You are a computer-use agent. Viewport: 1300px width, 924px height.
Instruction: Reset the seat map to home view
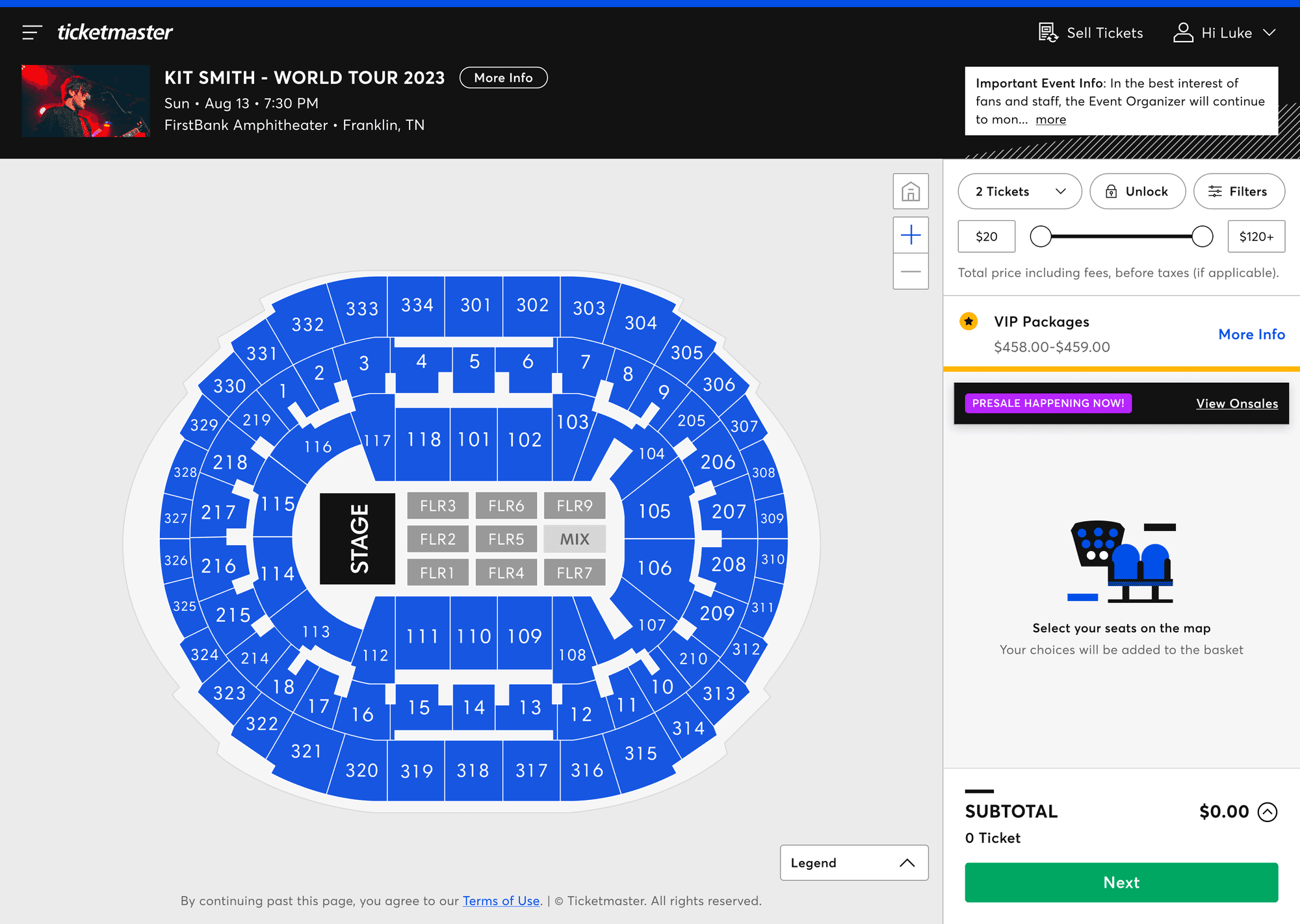click(911, 191)
